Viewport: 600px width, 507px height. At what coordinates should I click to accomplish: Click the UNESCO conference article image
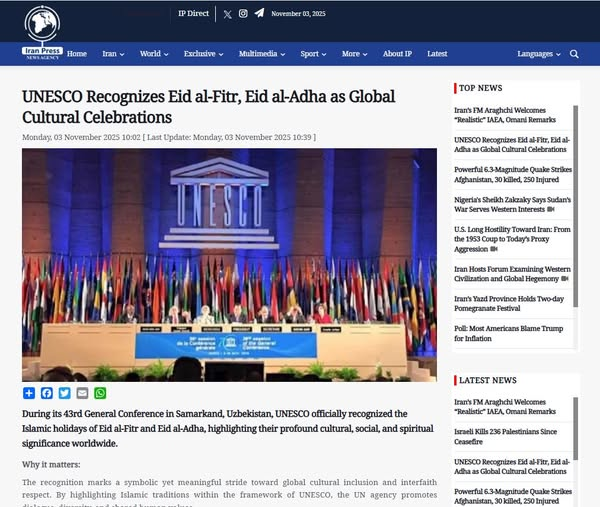pyautogui.click(x=229, y=265)
